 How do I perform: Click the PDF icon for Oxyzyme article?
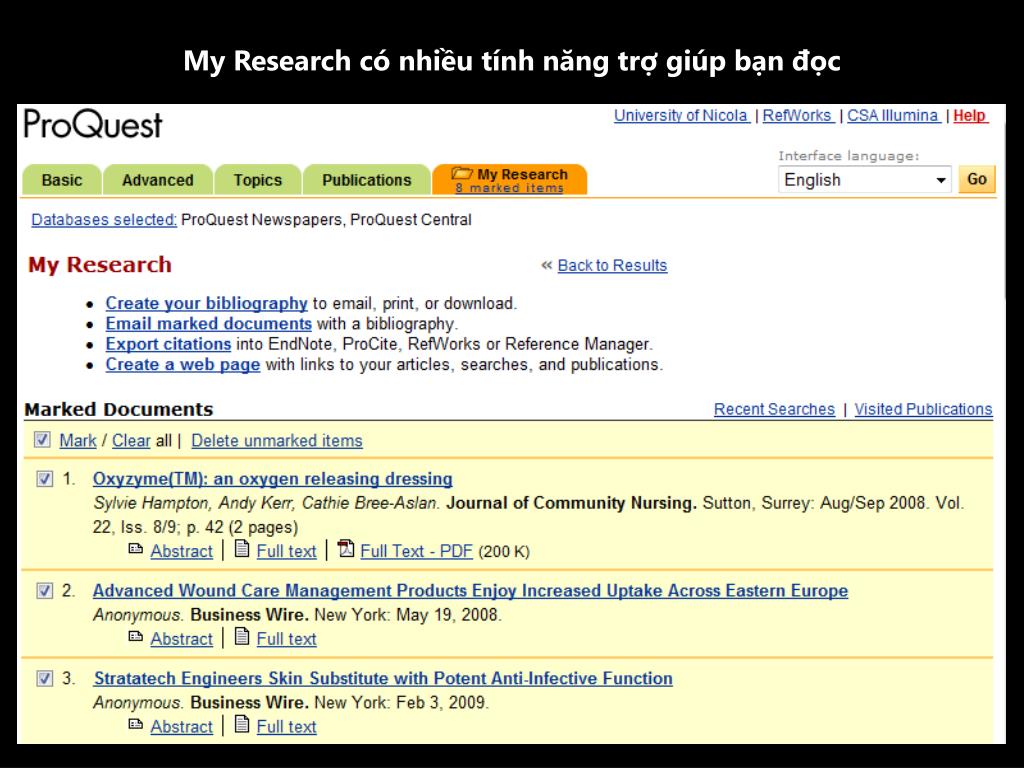coord(346,549)
